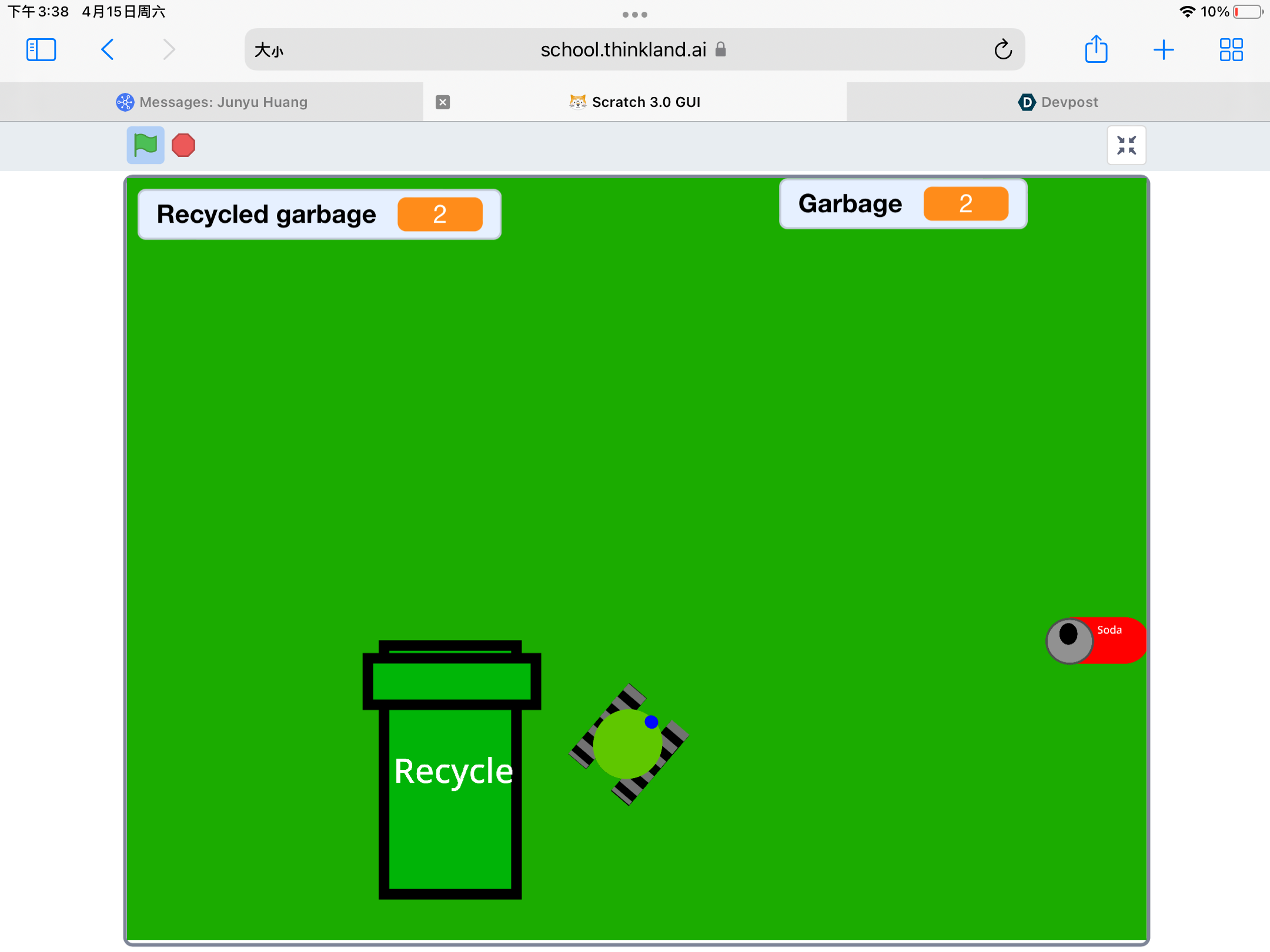Open the Safari share sheet
The width and height of the screenshot is (1270, 952).
coord(1096,50)
